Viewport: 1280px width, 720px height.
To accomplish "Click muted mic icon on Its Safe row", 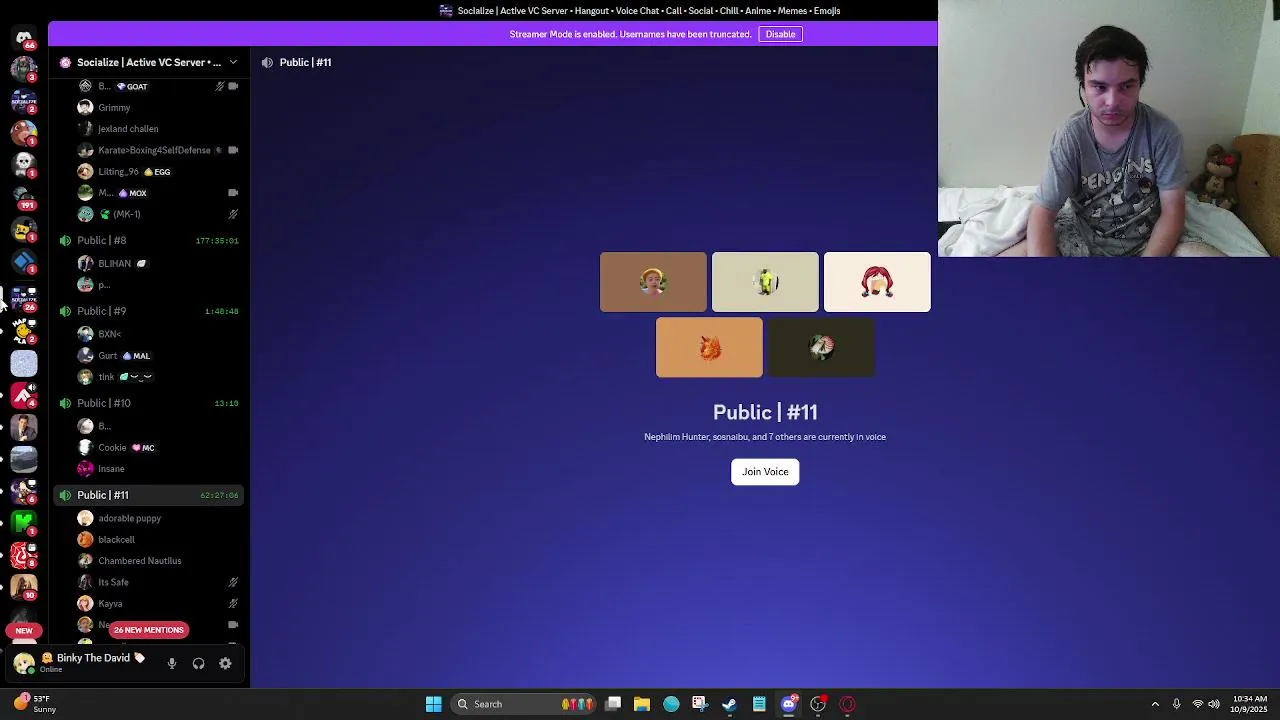I will pyautogui.click(x=233, y=582).
